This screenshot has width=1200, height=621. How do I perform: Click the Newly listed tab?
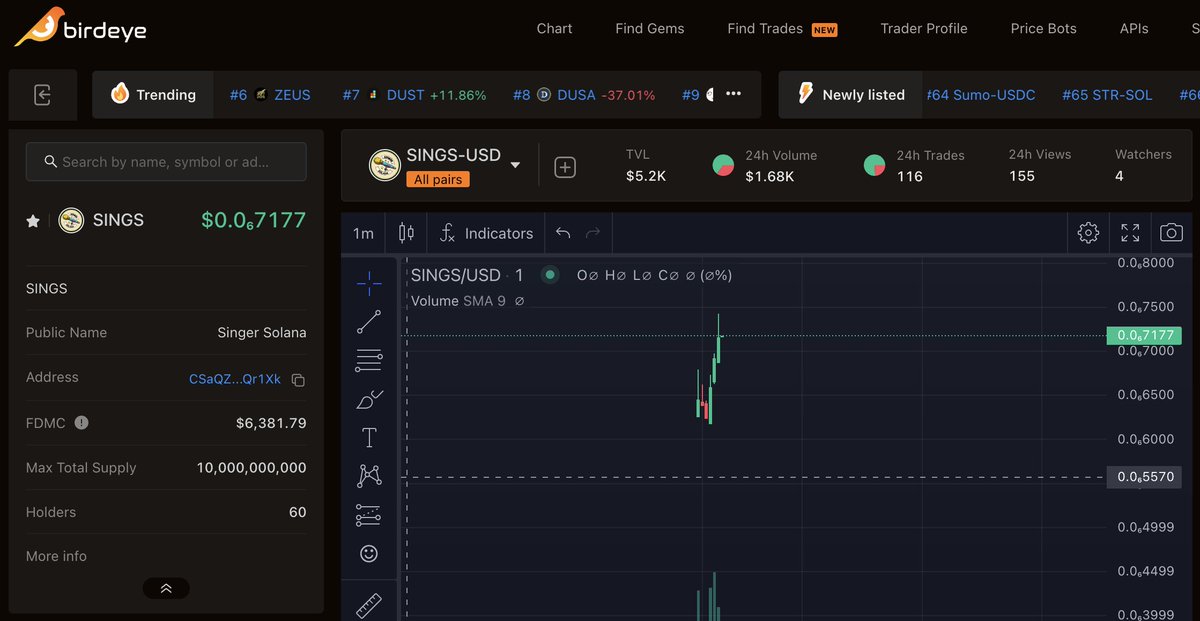(x=851, y=95)
